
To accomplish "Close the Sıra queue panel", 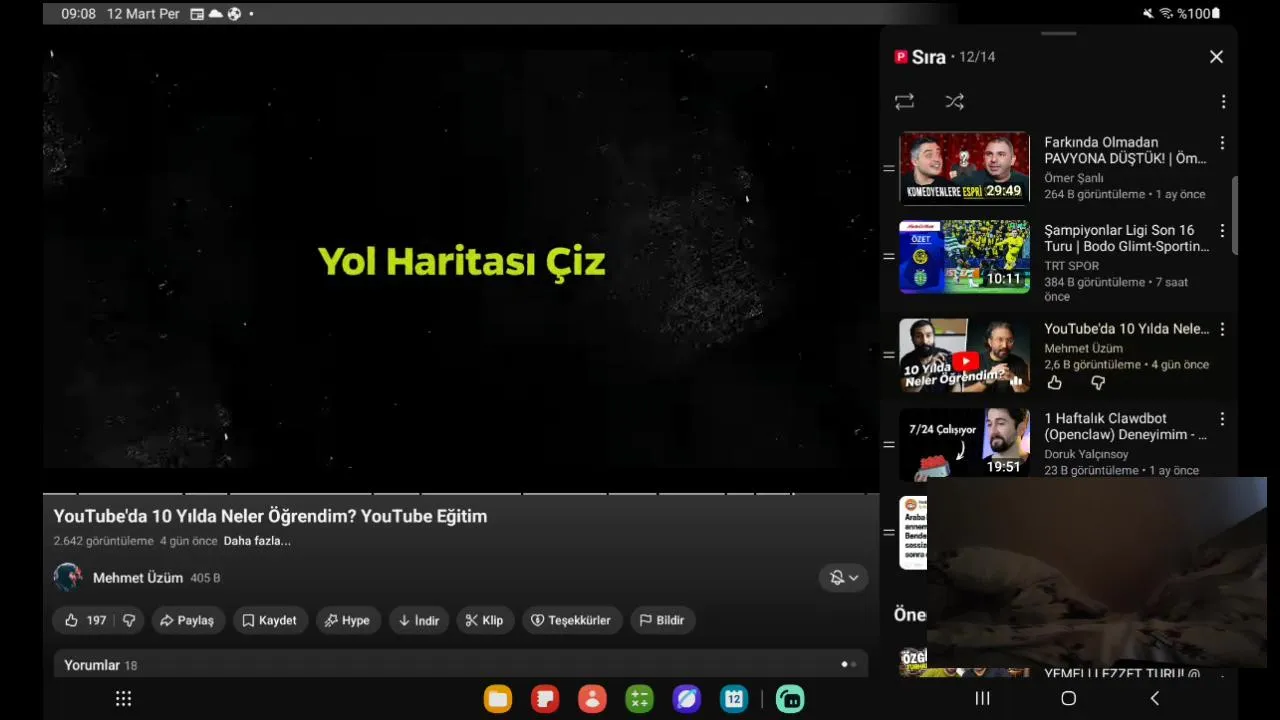I will [1216, 57].
